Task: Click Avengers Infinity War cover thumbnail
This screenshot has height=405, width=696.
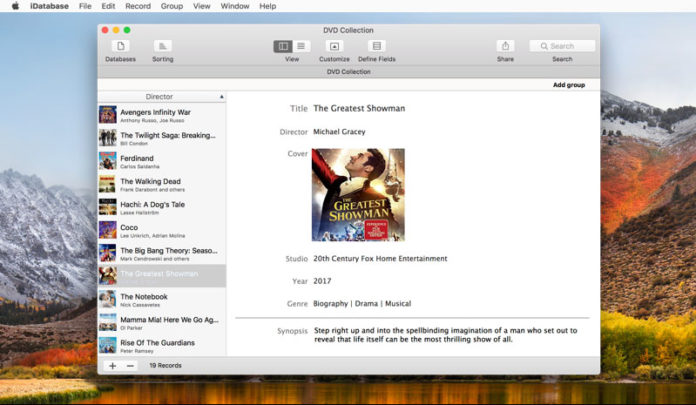Action: coord(107,115)
